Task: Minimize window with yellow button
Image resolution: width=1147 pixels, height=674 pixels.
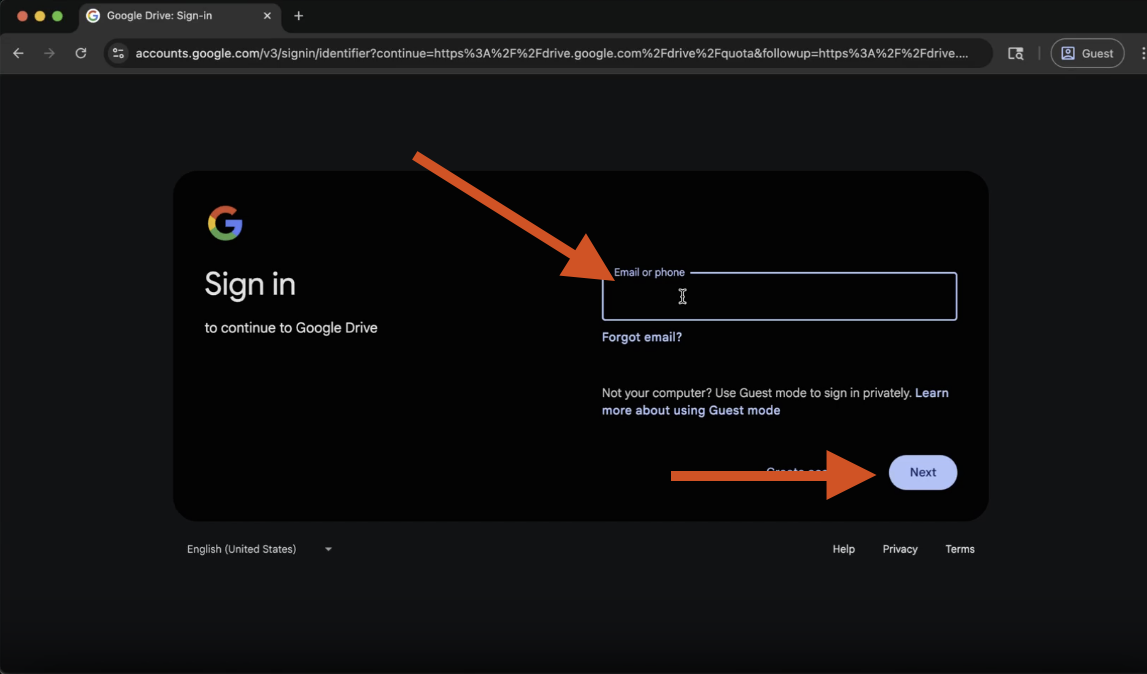Action: (x=40, y=16)
